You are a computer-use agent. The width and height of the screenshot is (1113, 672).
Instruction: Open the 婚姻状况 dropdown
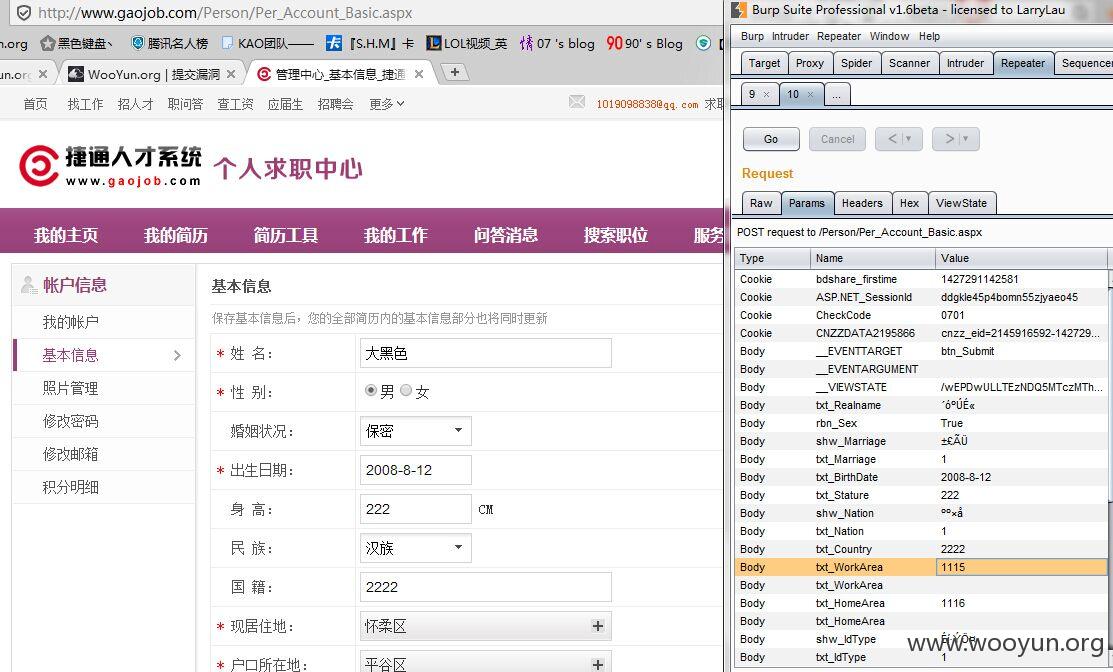(415, 431)
